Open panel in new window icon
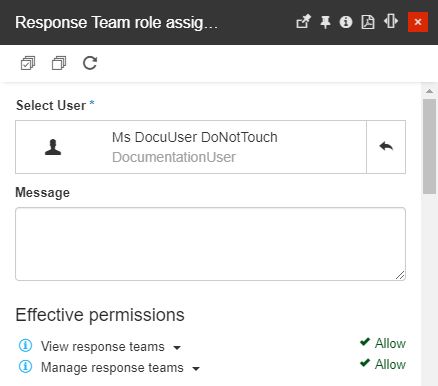 pyautogui.click(x=303, y=22)
